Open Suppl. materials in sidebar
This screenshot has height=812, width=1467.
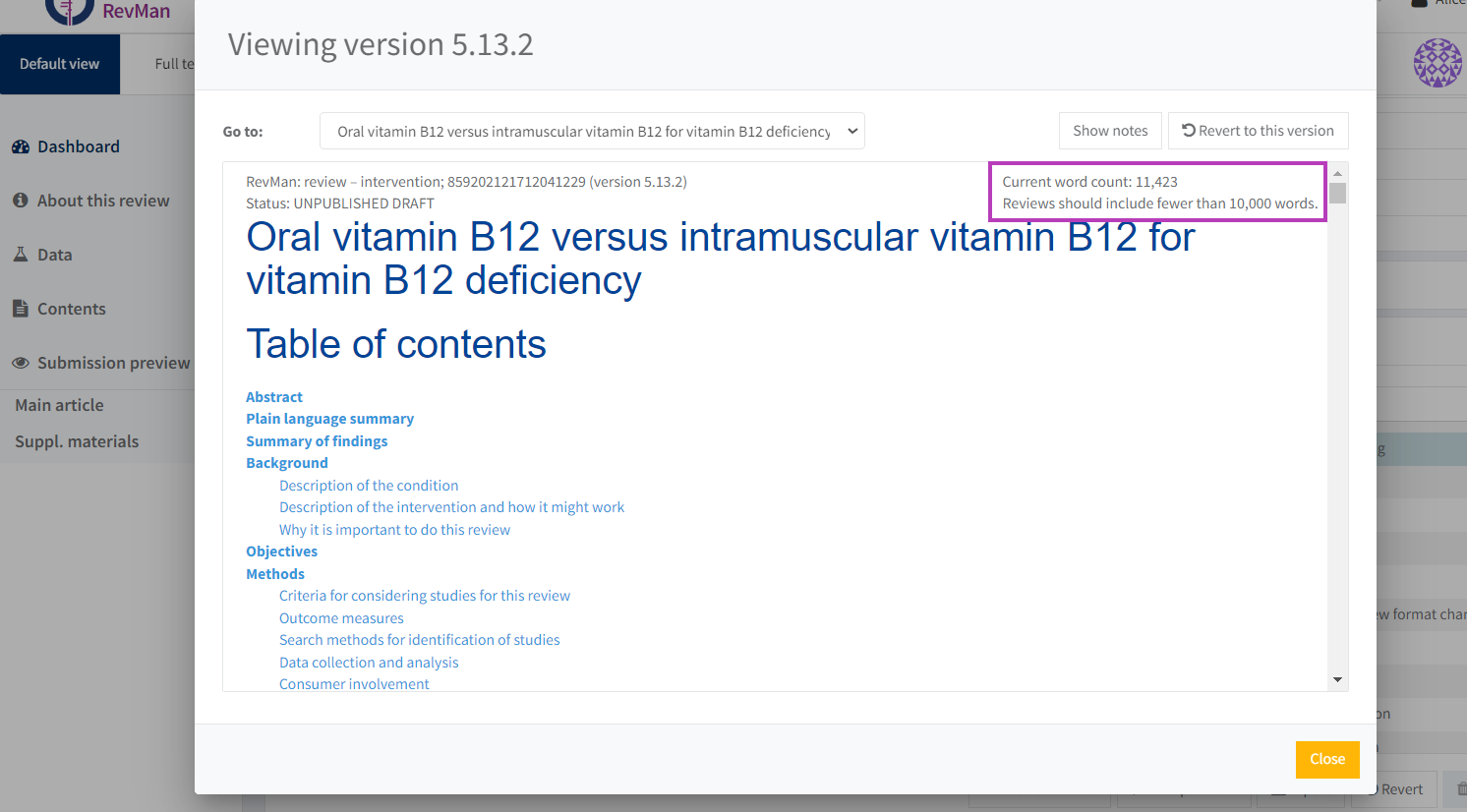tap(77, 441)
